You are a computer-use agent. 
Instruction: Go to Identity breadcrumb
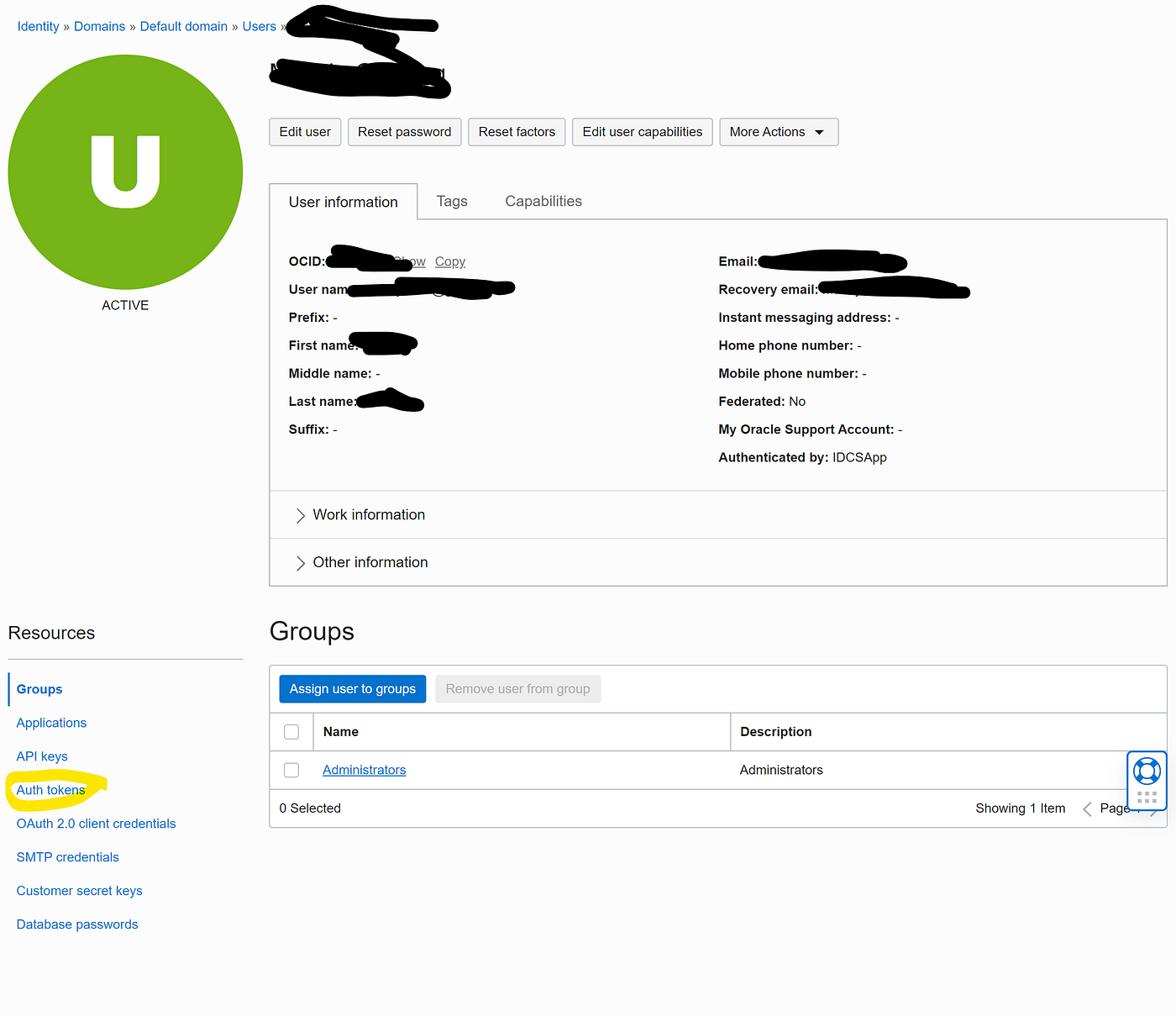pyautogui.click(x=38, y=26)
